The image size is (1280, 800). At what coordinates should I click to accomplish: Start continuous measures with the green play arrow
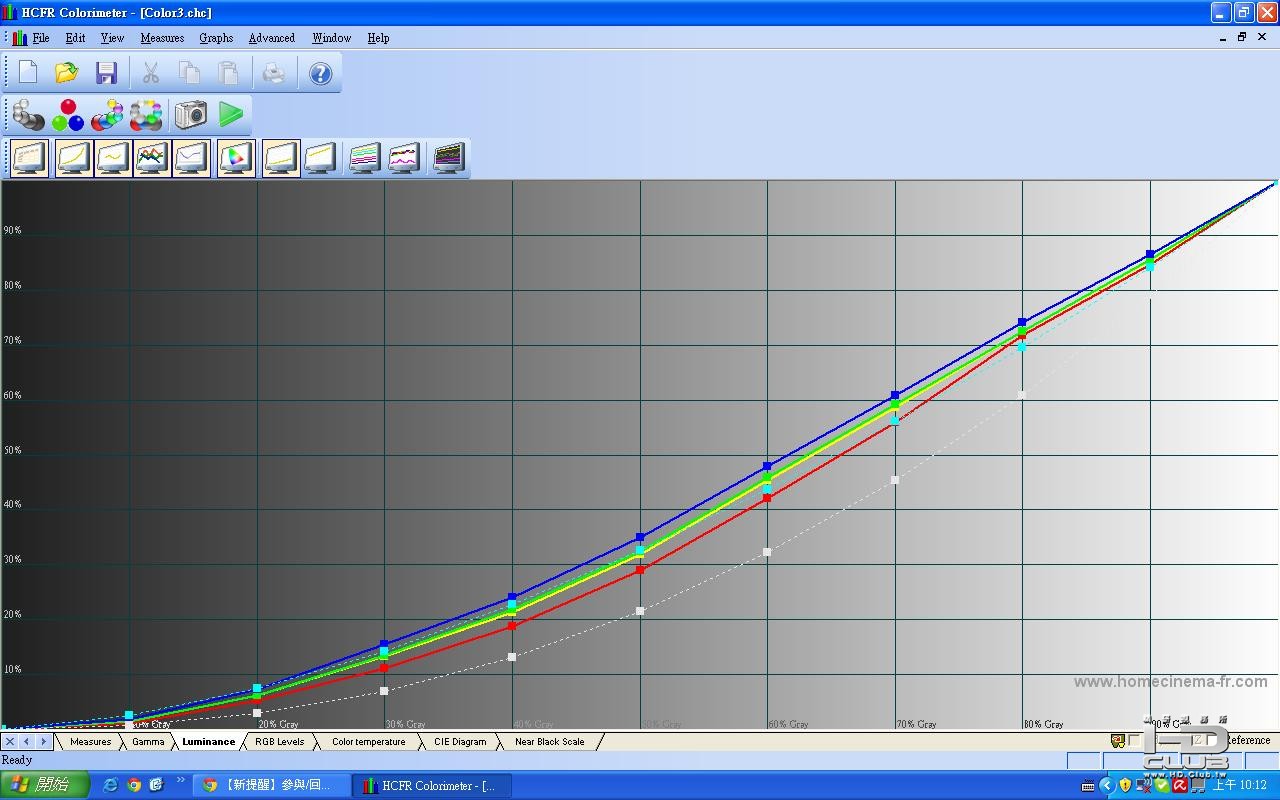[x=231, y=115]
